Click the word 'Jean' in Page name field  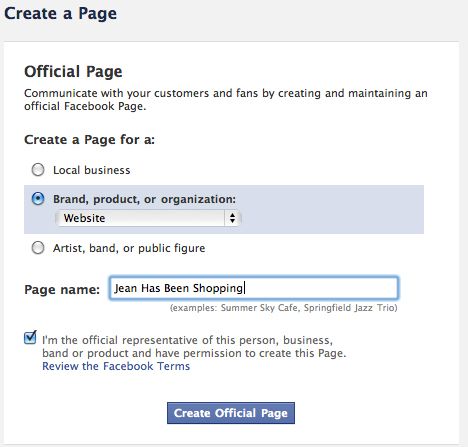point(125,288)
